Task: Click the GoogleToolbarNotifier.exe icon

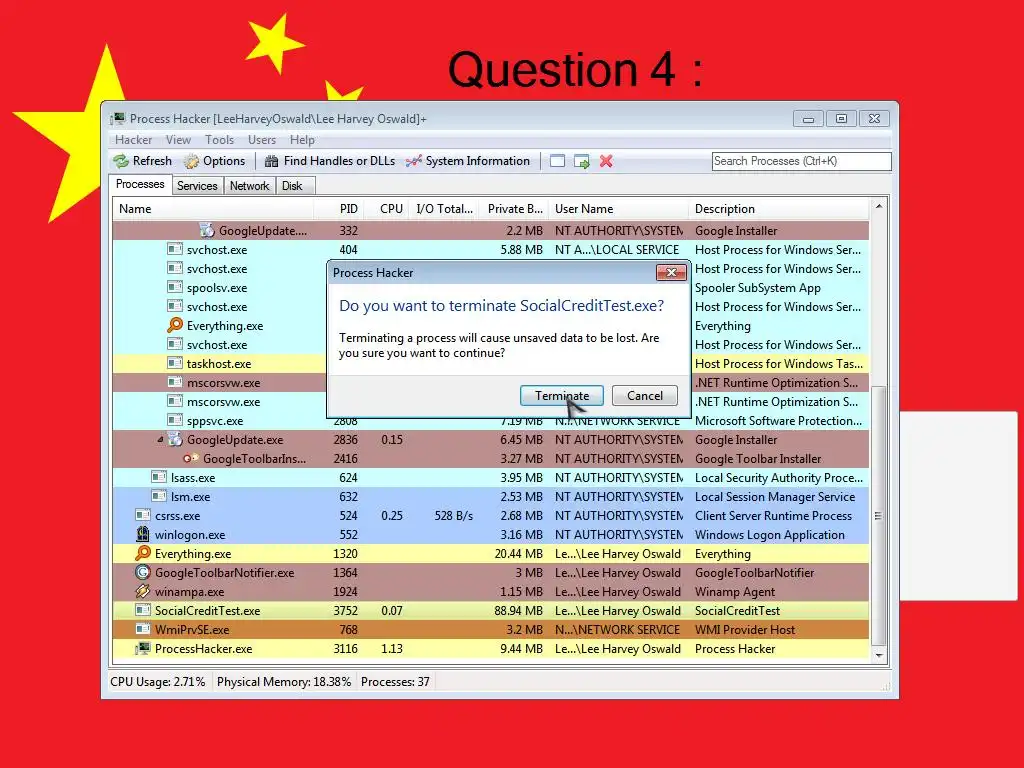Action: pyautogui.click(x=142, y=572)
